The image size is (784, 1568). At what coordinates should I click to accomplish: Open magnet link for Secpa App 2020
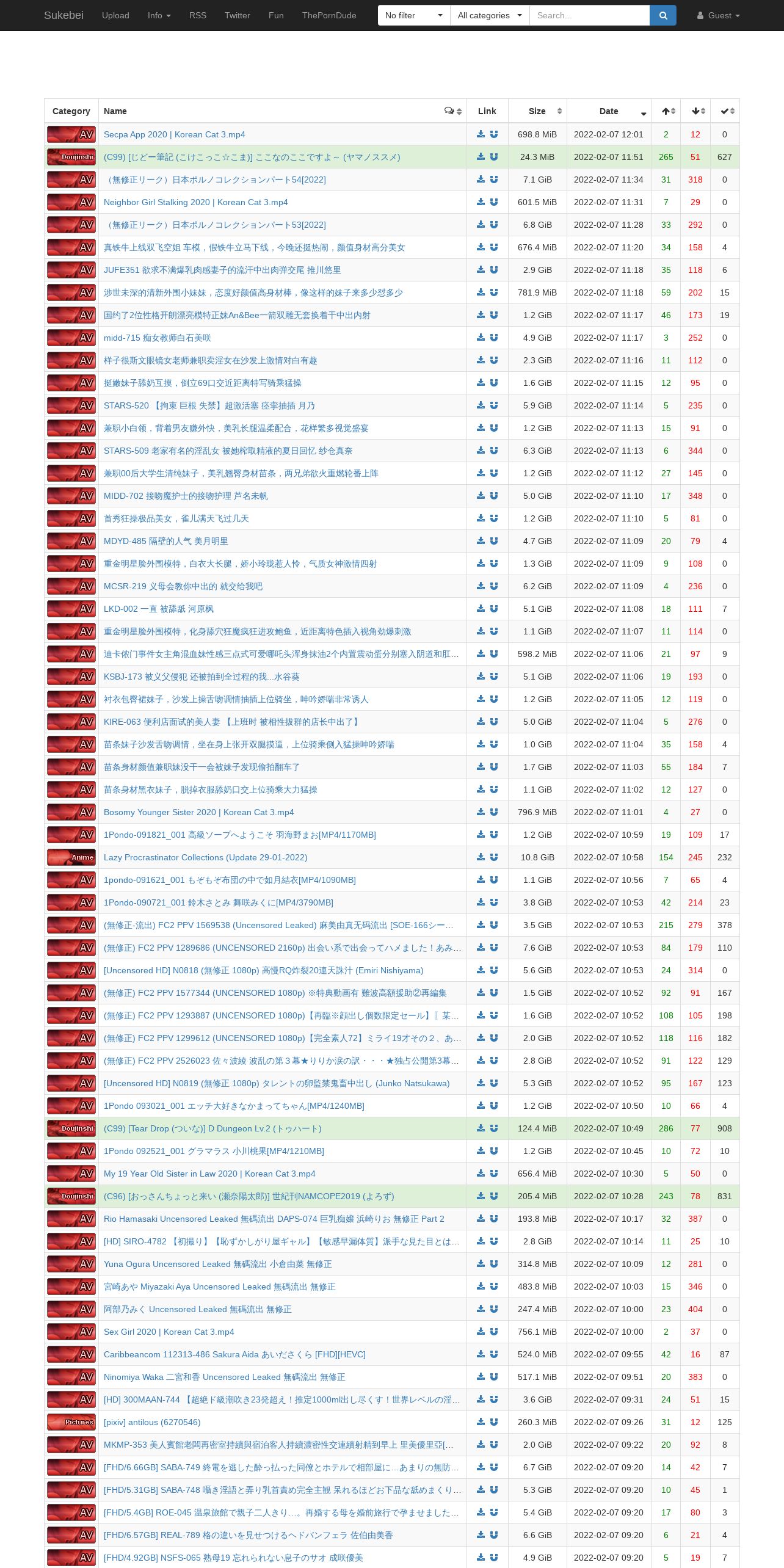tap(494, 134)
